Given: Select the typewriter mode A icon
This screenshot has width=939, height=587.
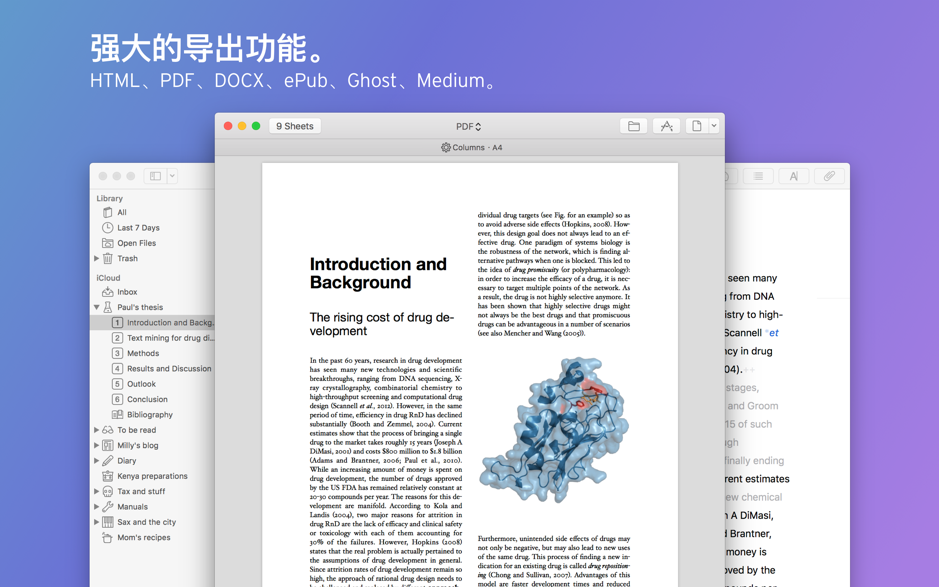Looking at the screenshot, I should click(x=794, y=175).
